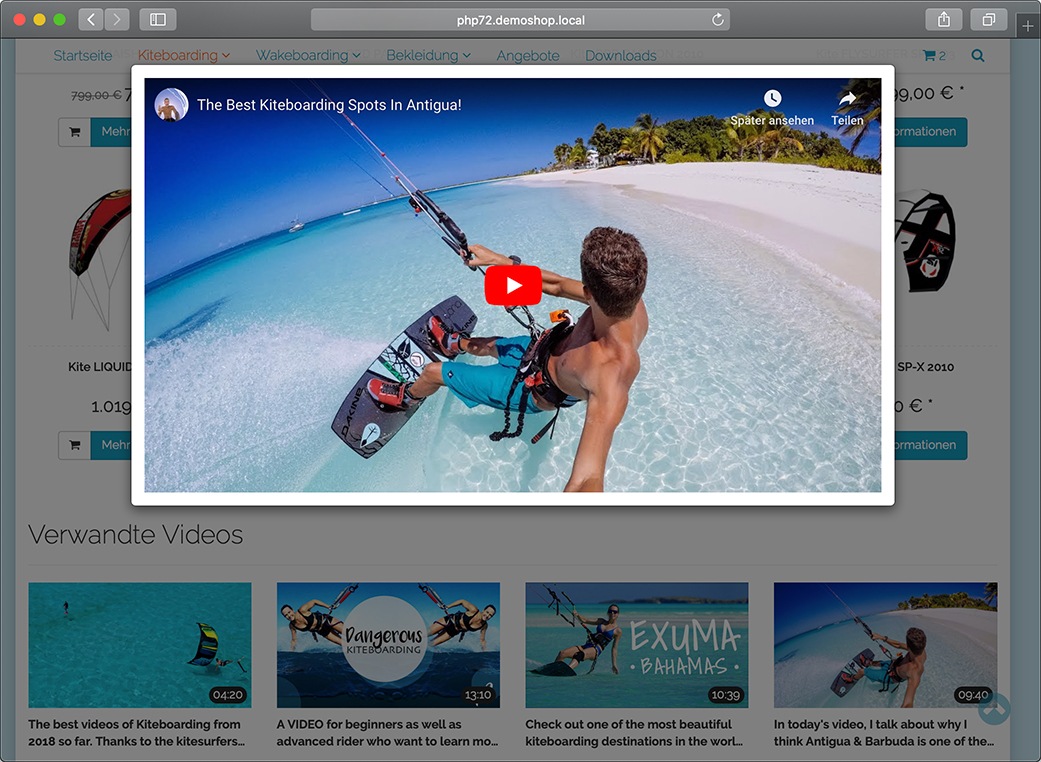The image size is (1041, 762).
Task: Click green fullscreen window button
Action: [59, 19]
